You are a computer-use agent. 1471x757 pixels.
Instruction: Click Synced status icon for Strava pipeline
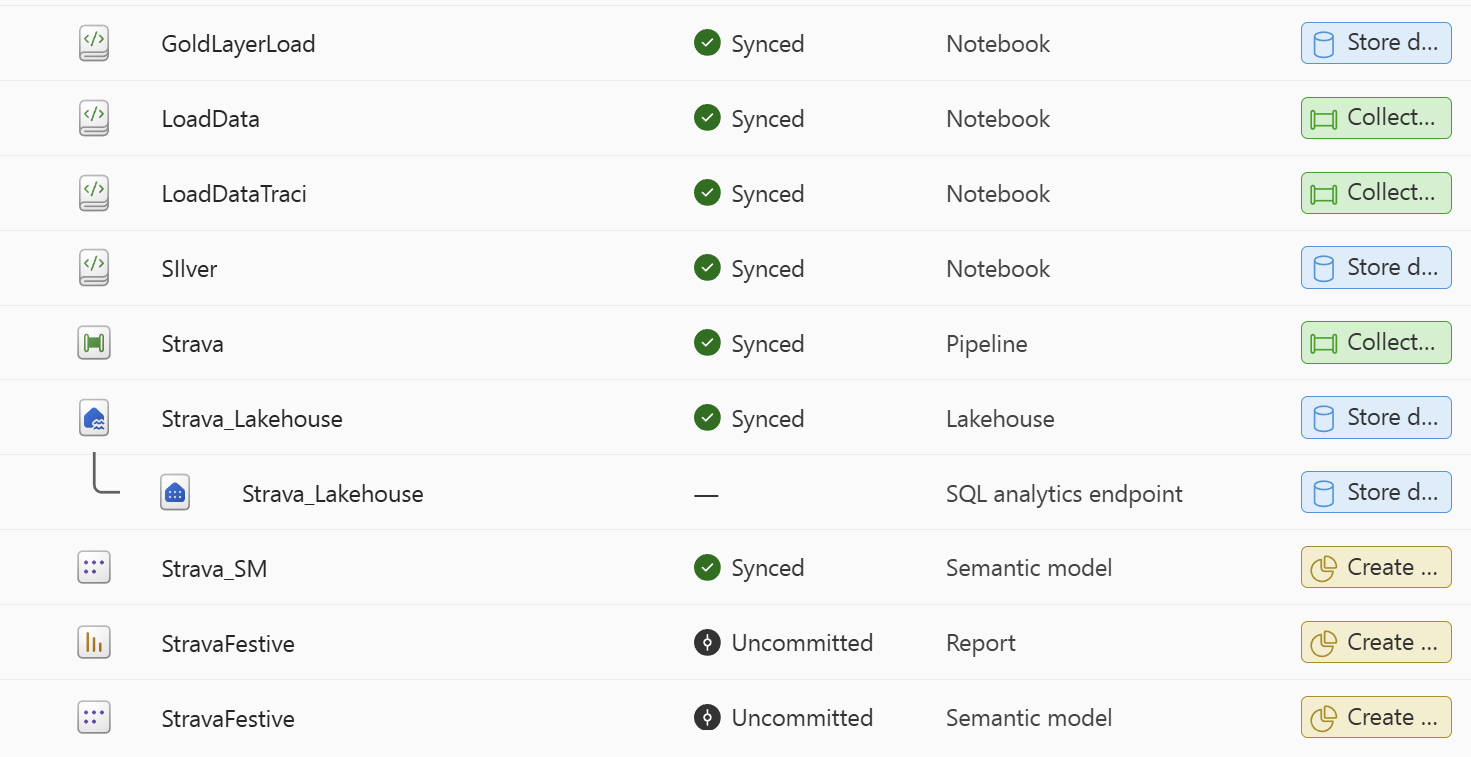(x=707, y=343)
